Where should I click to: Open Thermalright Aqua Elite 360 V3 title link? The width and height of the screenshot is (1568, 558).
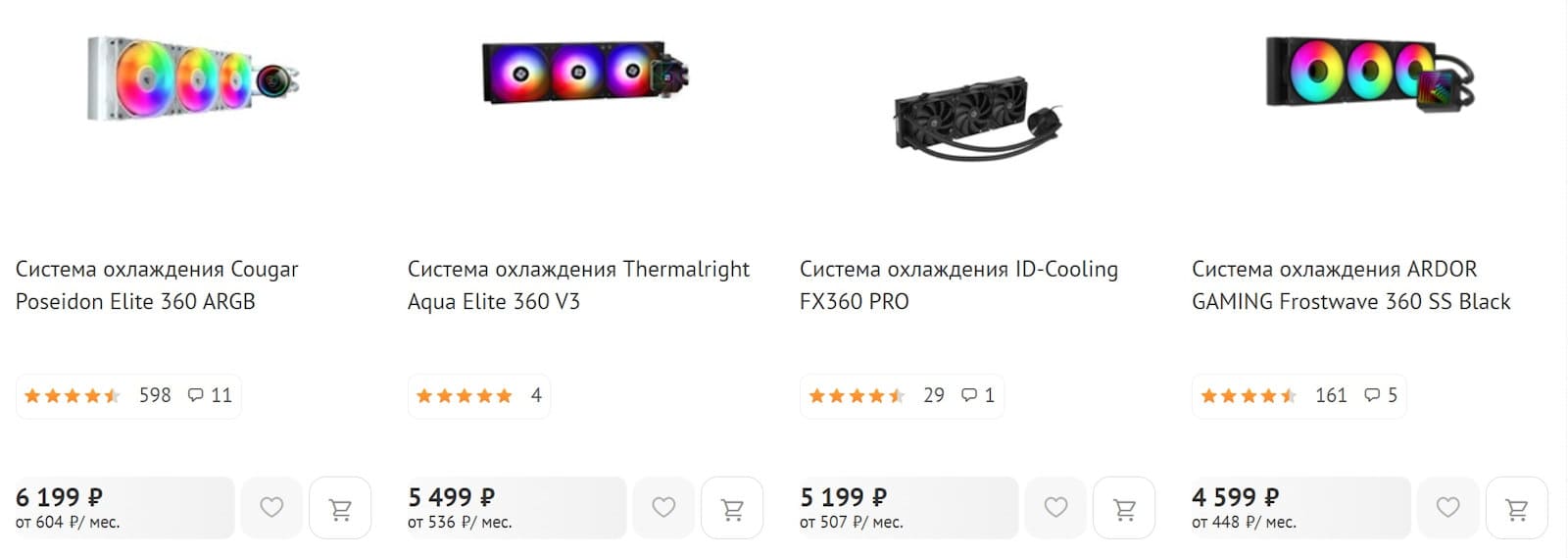[x=578, y=285]
